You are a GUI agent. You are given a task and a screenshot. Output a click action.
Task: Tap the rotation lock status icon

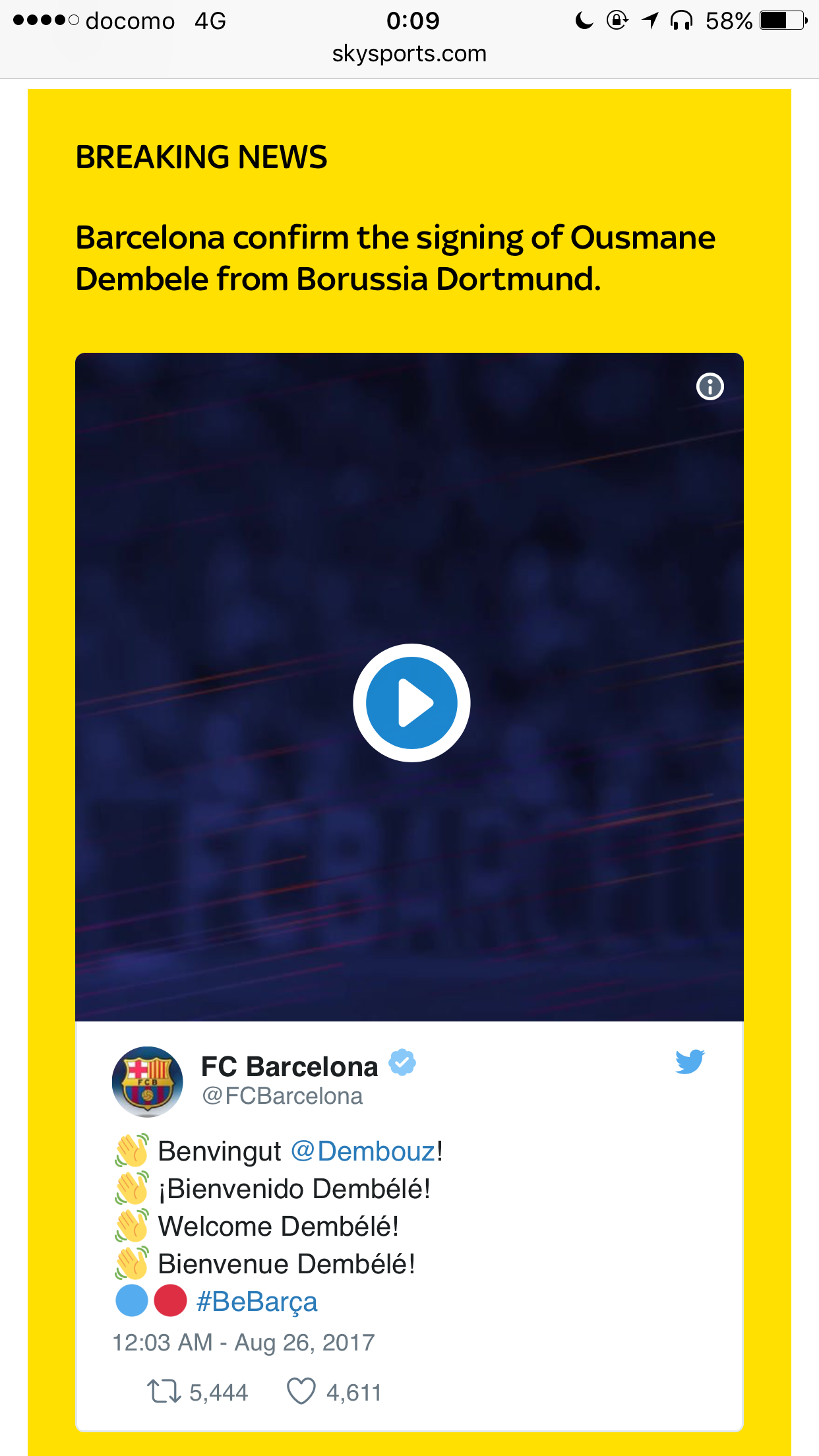[x=617, y=20]
